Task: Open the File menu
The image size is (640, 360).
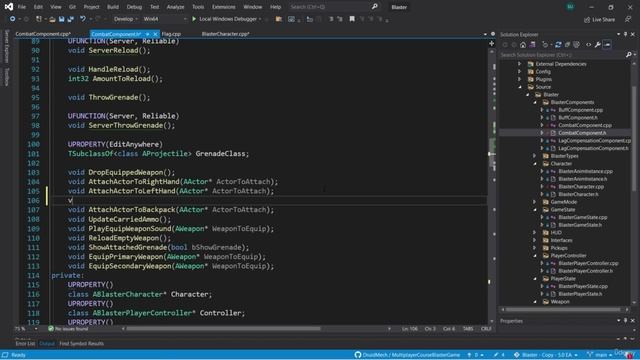Action: click(x=22, y=7)
